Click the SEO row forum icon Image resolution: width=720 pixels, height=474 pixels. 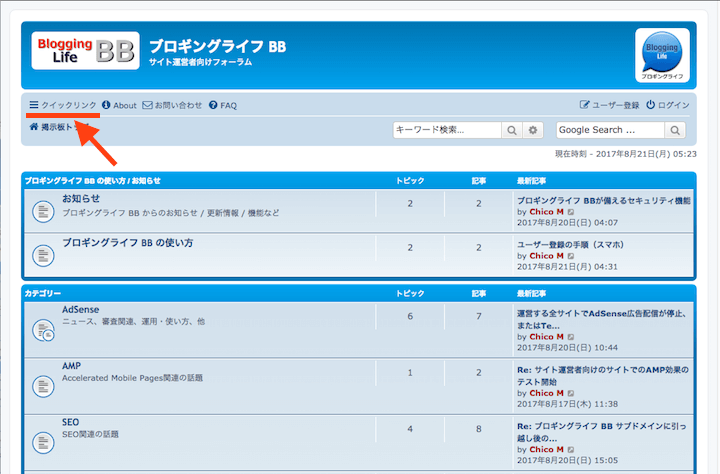coord(43,443)
